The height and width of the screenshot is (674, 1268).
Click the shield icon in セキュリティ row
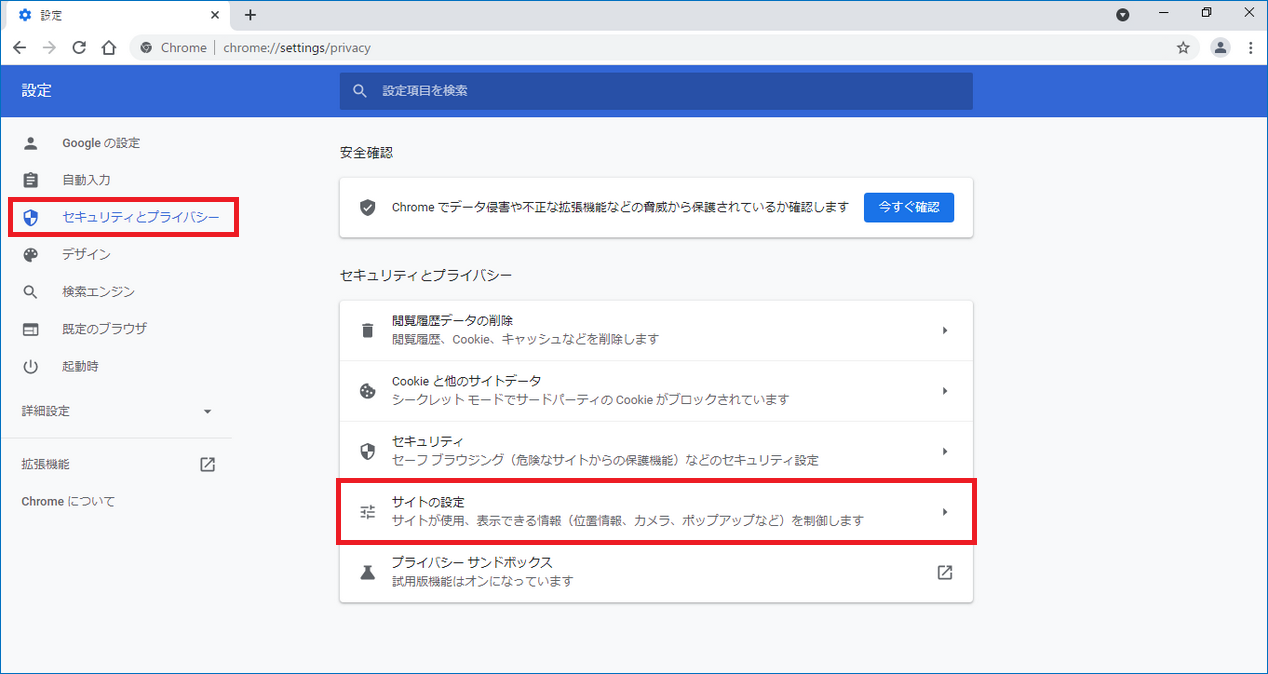click(x=367, y=451)
